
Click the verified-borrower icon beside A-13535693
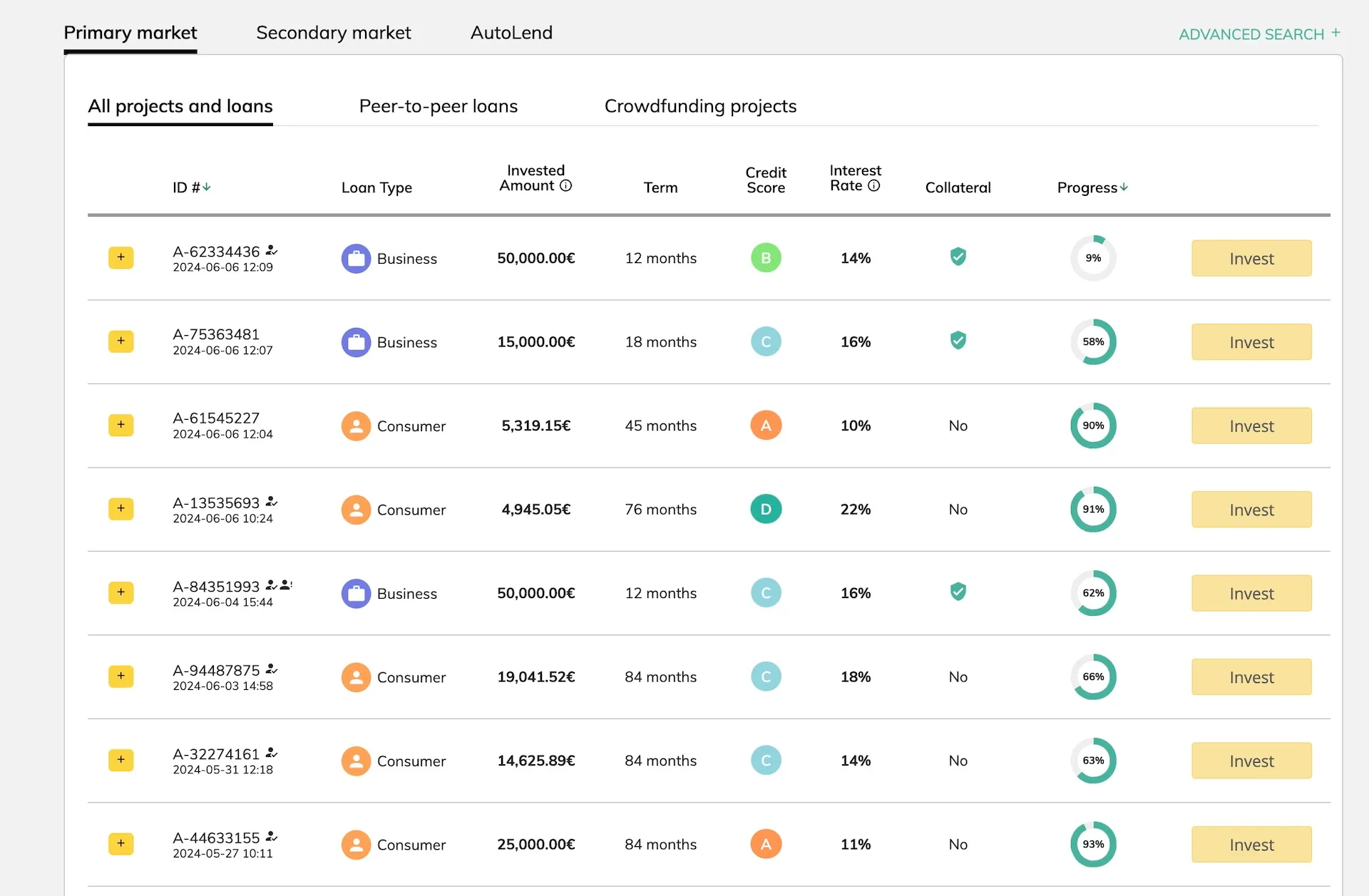tap(272, 502)
